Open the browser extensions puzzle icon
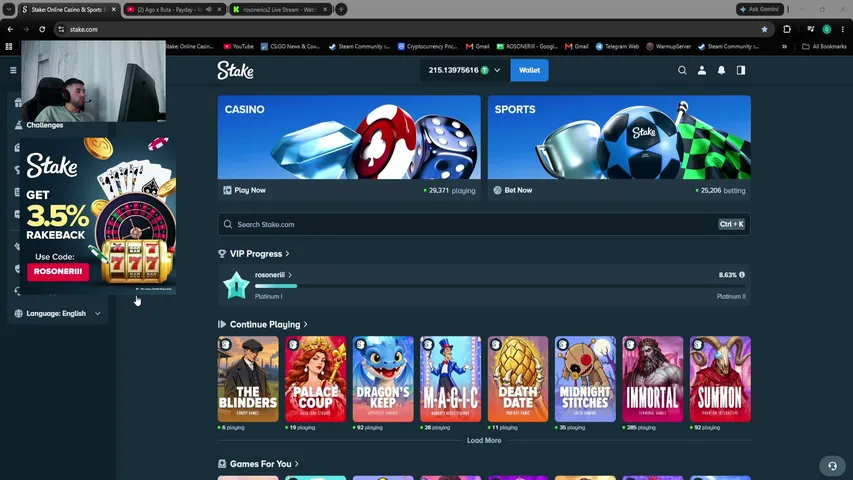The height and width of the screenshot is (480, 853). coord(787,29)
